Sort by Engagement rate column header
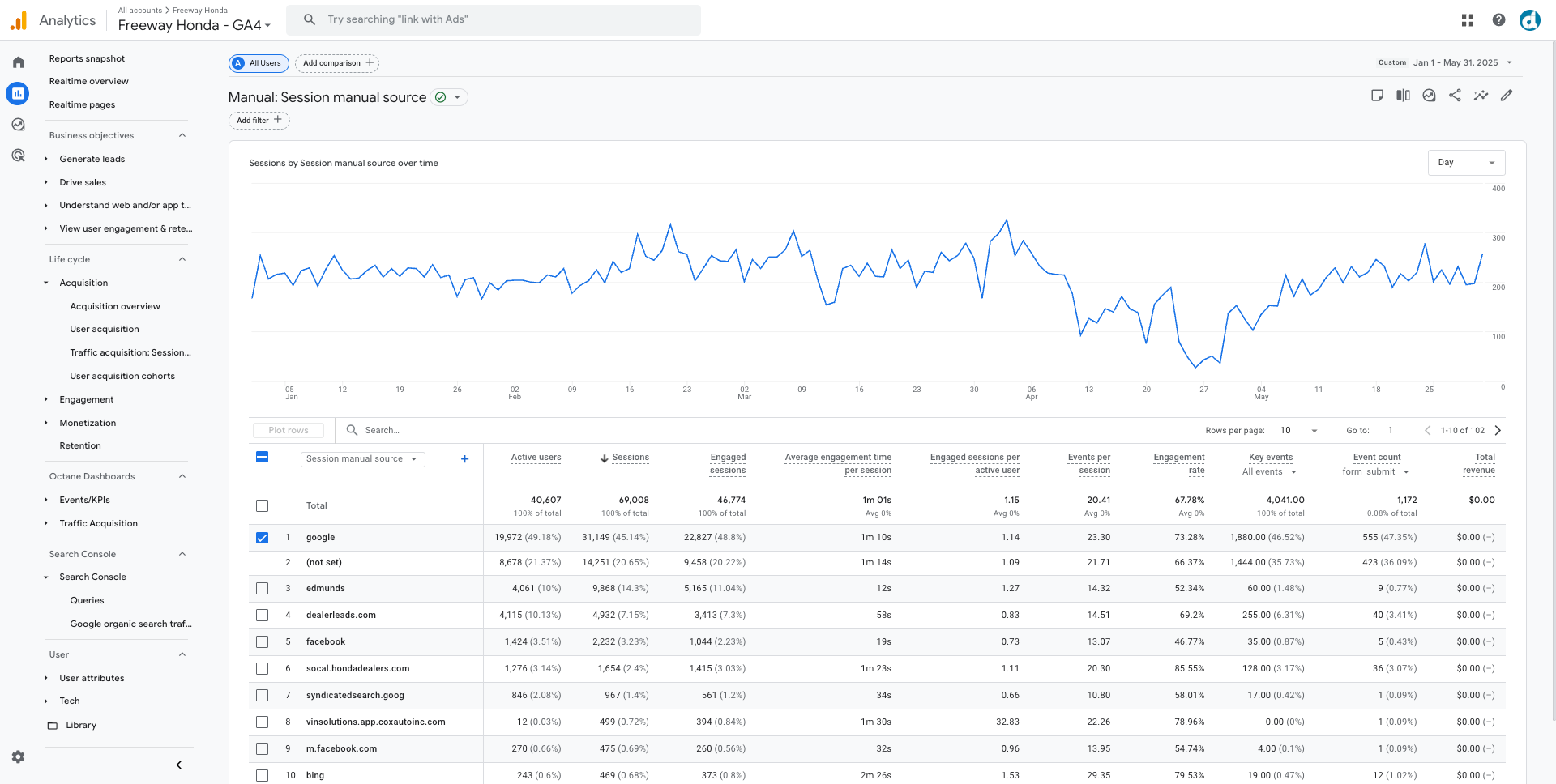This screenshot has height=784, width=1556. pyautogui.click(x=1179, y=464)
